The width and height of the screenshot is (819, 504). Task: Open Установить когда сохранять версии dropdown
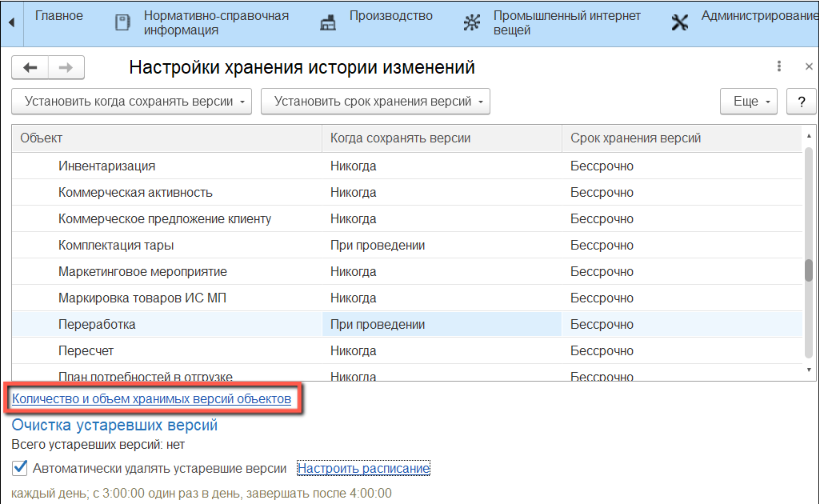tap(130, 101)
